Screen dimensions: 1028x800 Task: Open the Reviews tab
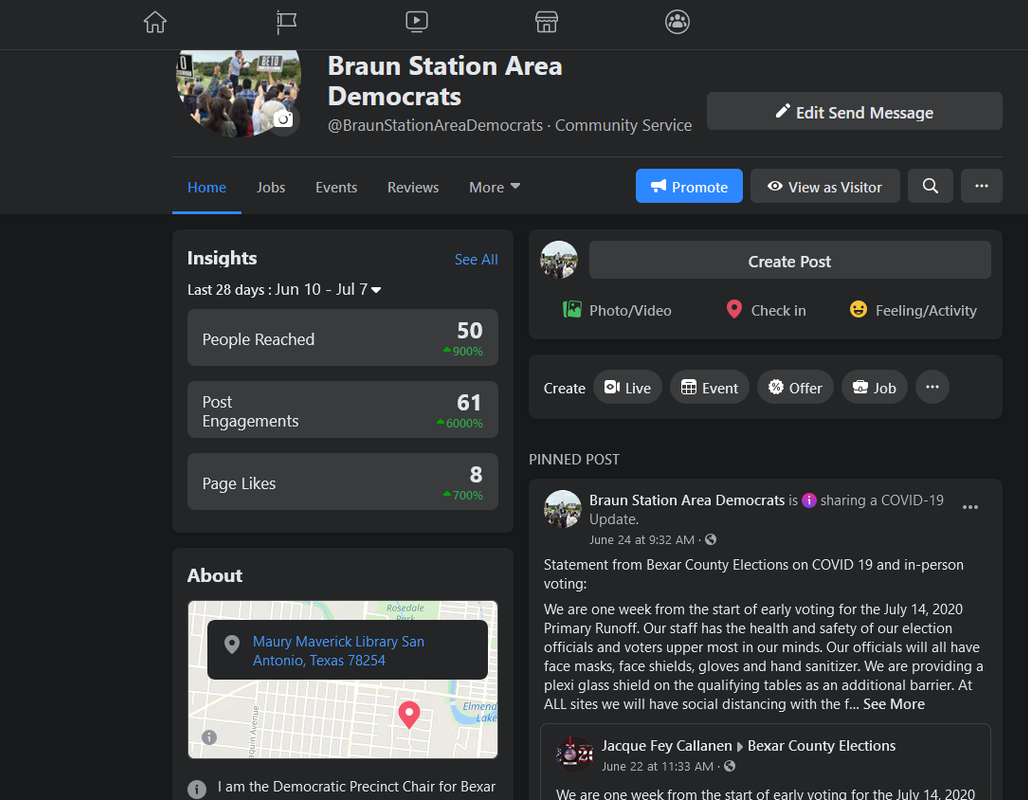click(x=413, y=188)
